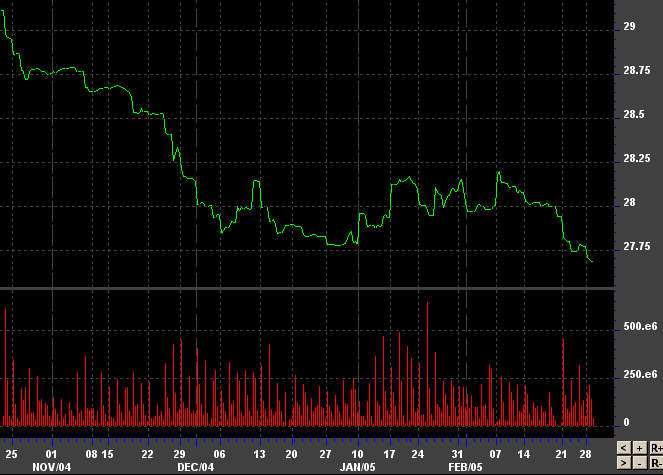Select the 28.25 price level label
The height and width of the screenshot is (475, 663).
[636, 159]
